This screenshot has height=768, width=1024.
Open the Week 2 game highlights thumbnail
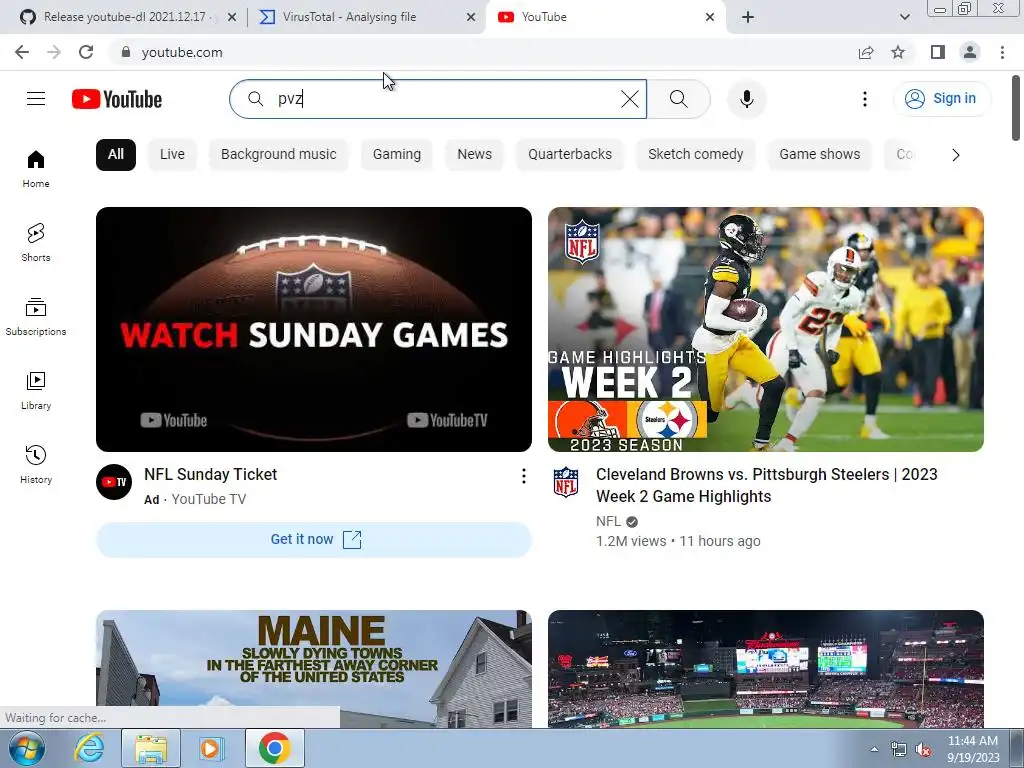pyautogui.click(x=766, y=329)
